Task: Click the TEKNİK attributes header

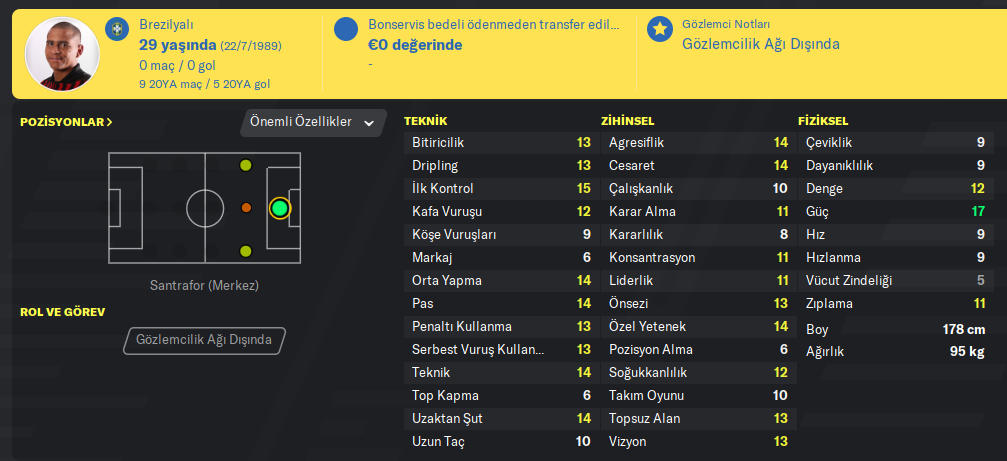Action: tap(425, 120)
